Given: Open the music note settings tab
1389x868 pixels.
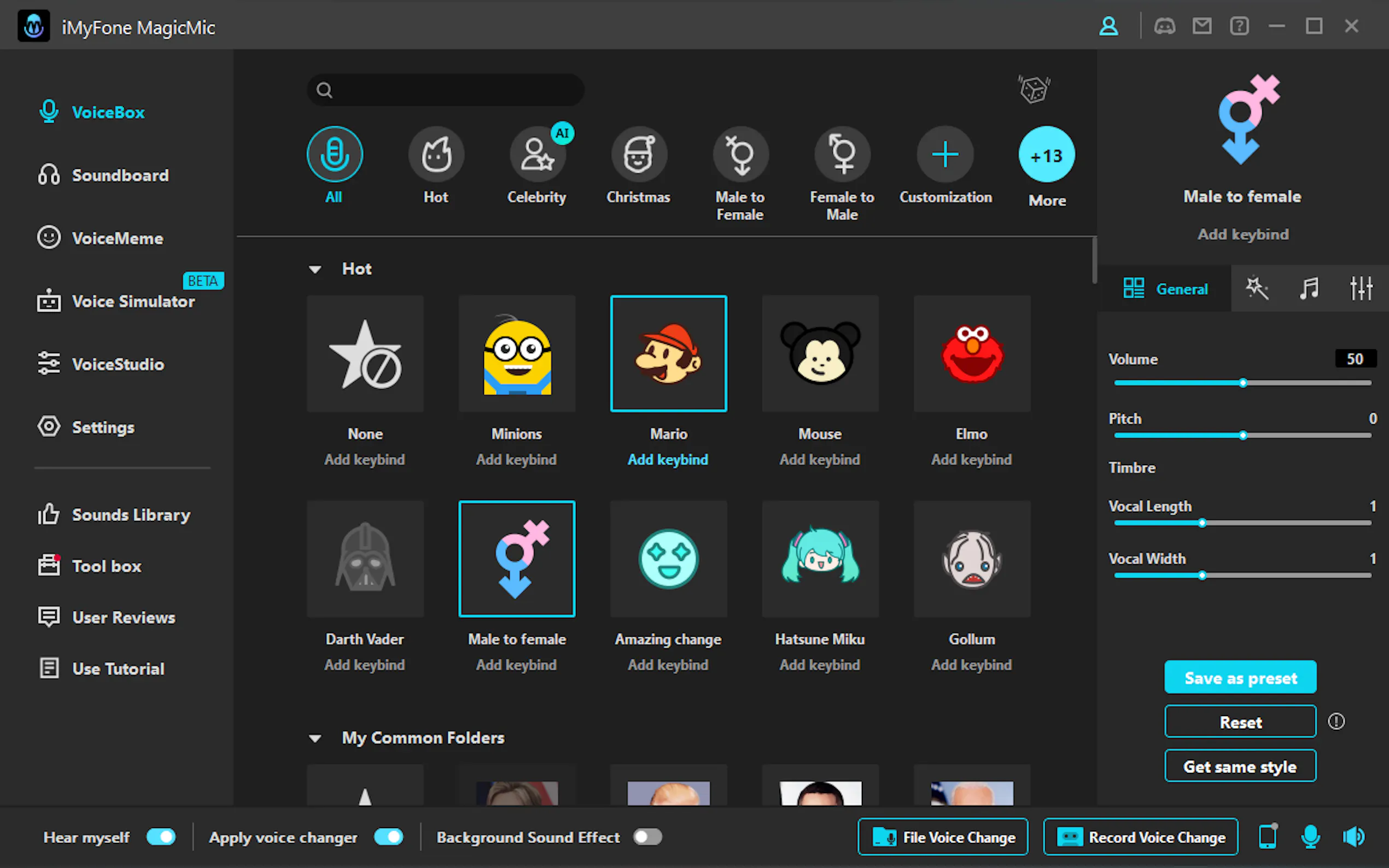Looking at the screenshot, I should tap(1309, 288).
